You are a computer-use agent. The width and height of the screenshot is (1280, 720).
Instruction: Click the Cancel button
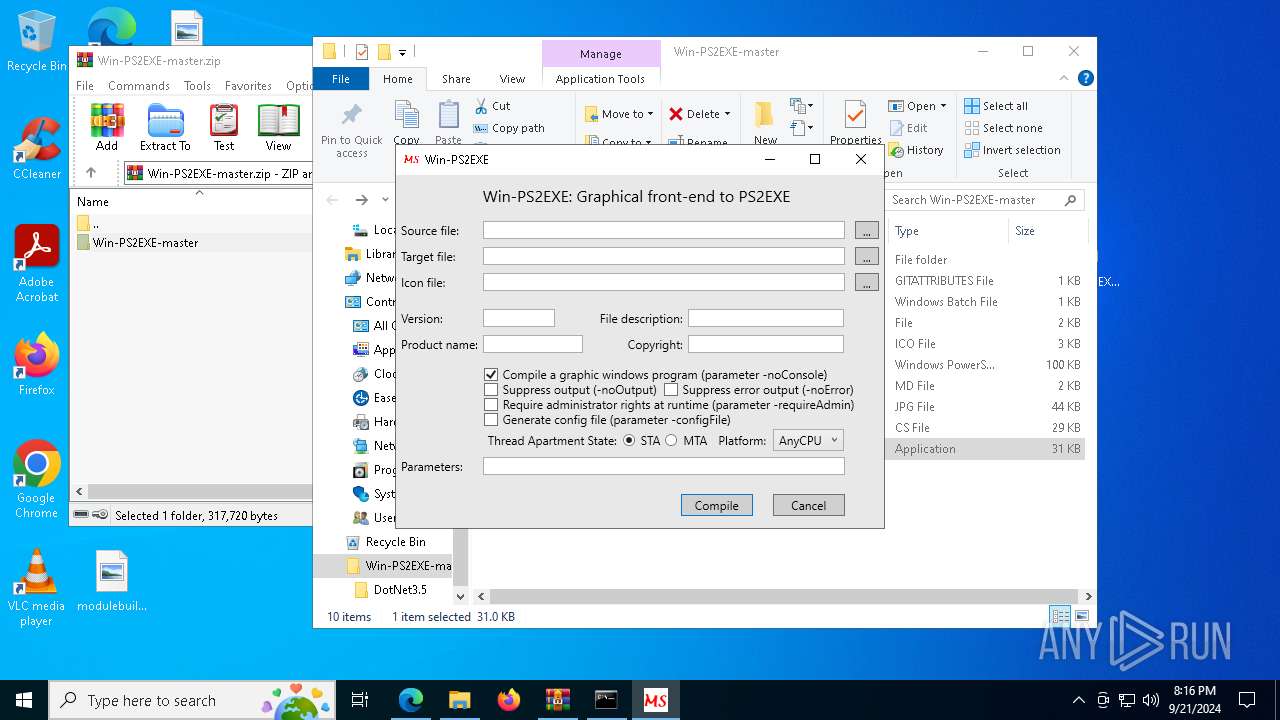(809, 505)
